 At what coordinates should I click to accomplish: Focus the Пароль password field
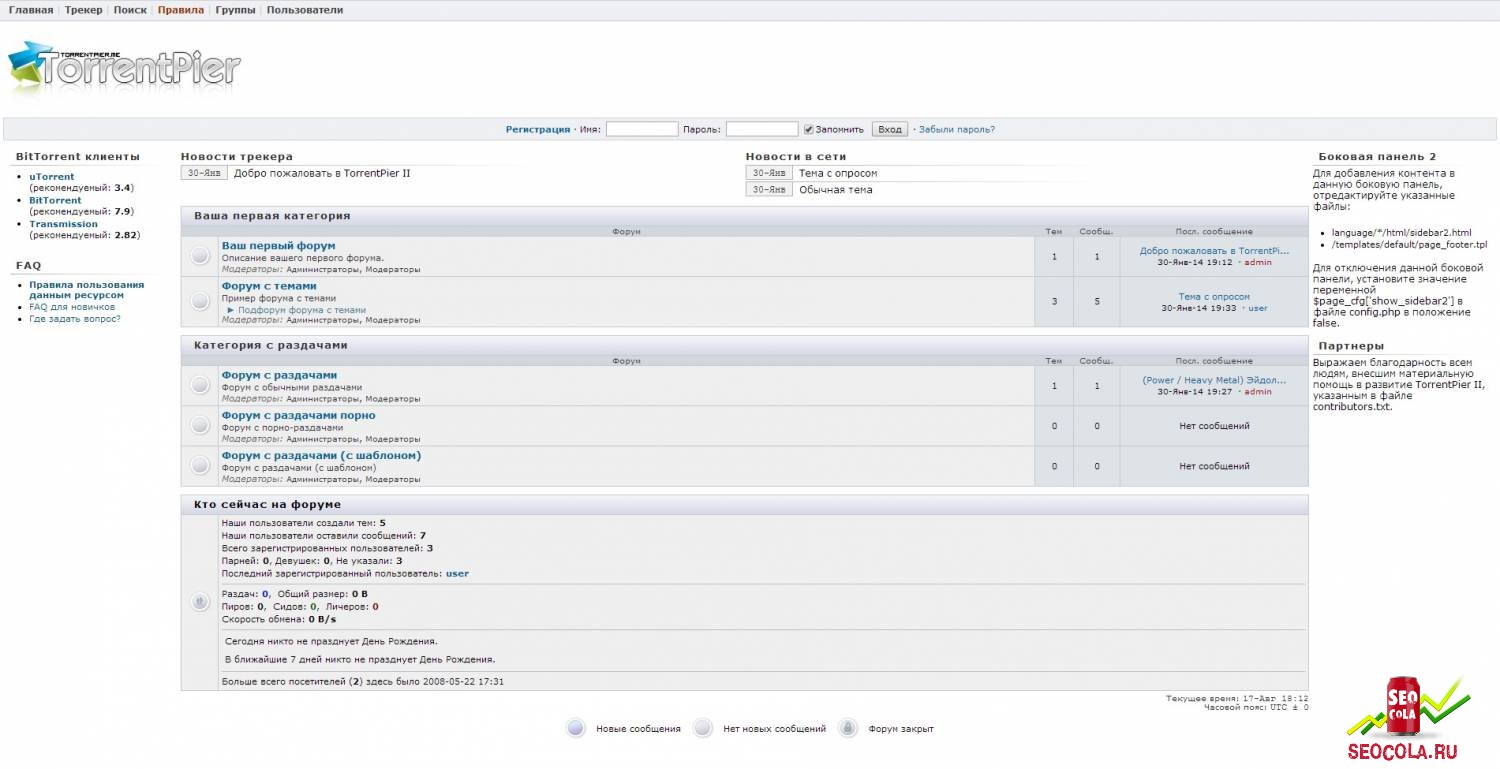tap(762, 129)
